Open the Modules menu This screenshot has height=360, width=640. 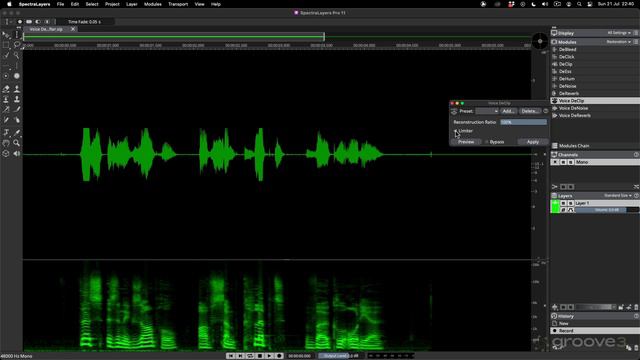(153, 4)
